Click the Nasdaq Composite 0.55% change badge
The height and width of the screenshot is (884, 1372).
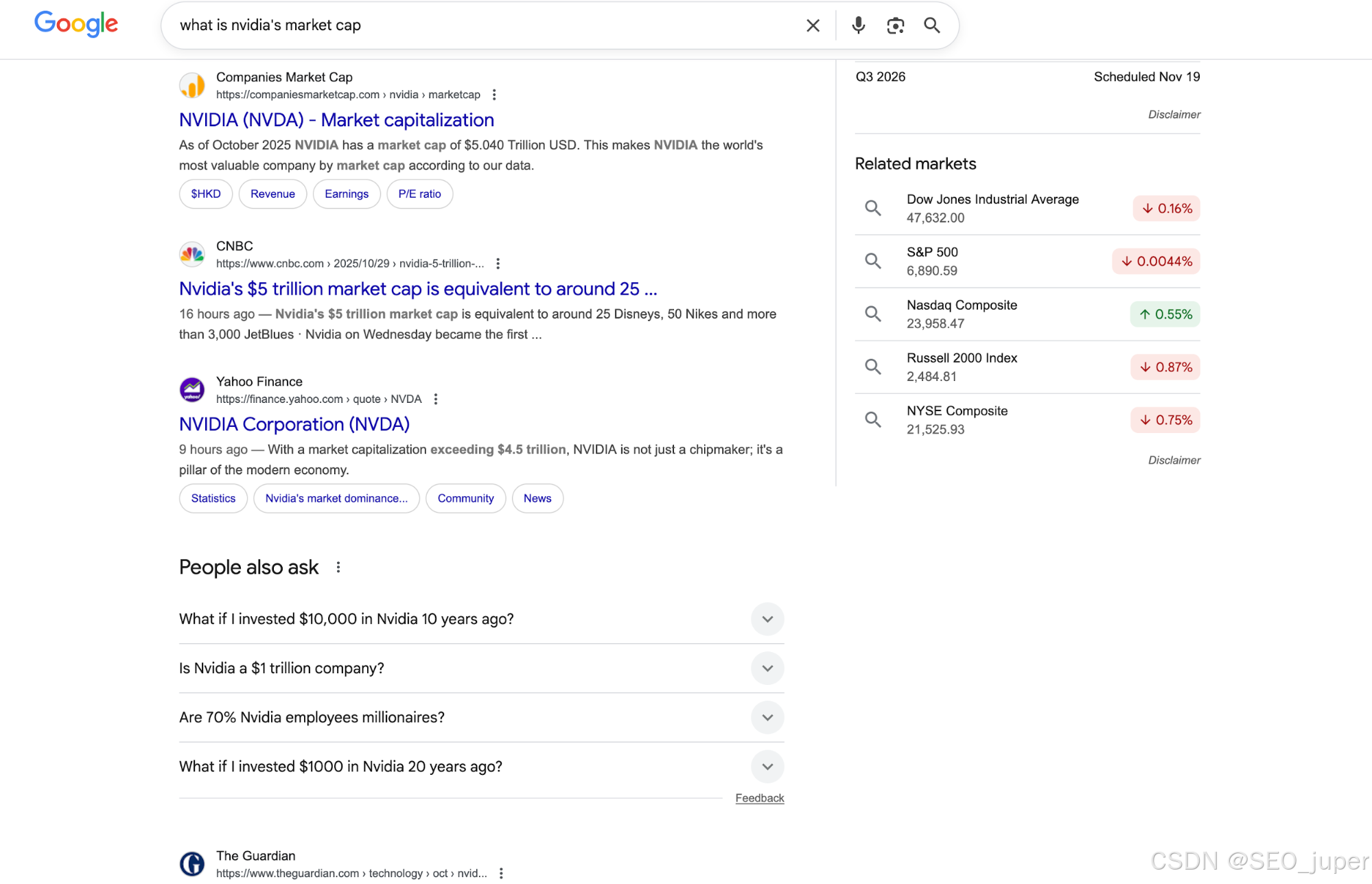point(1165,314)
